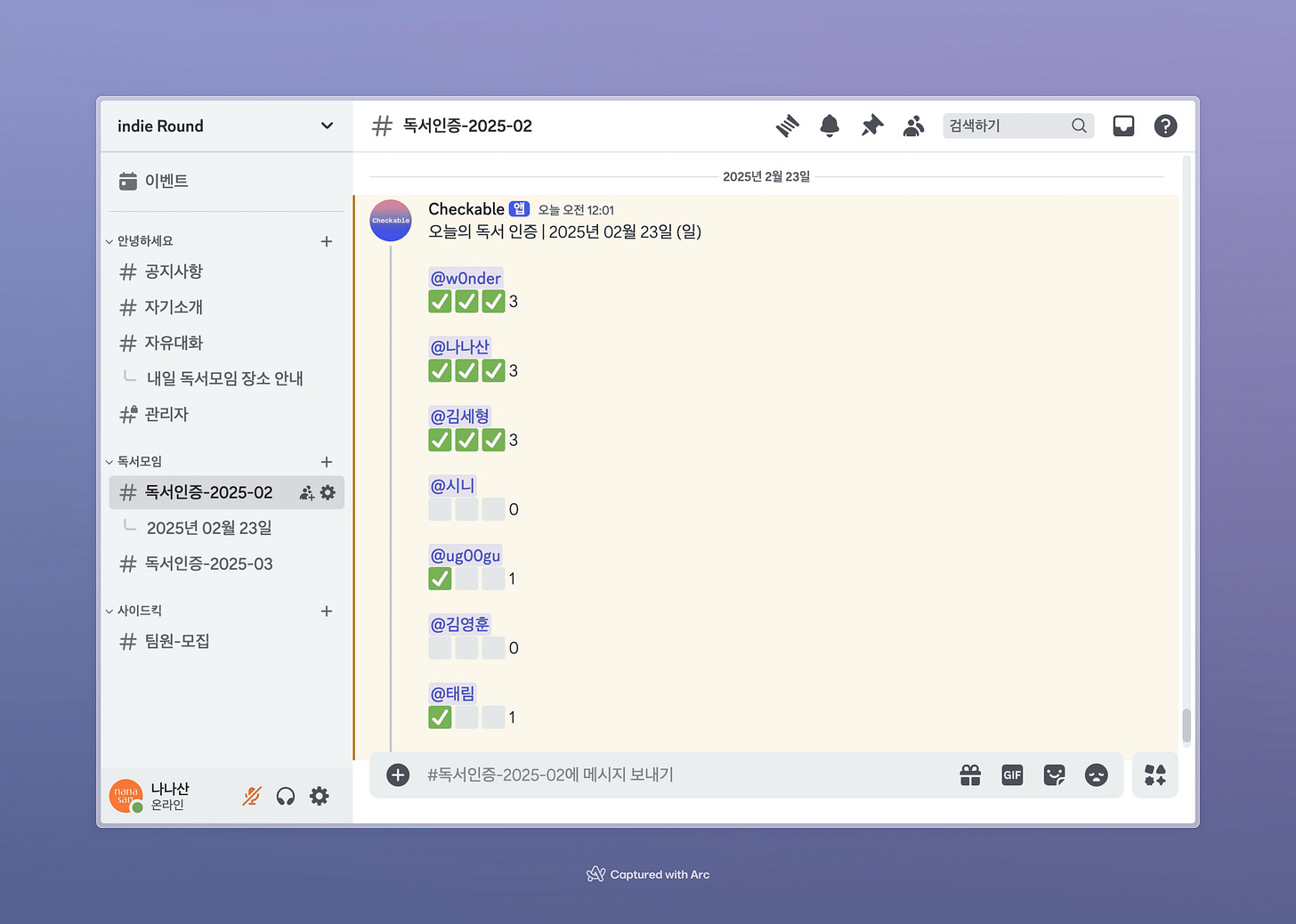Open the GIF picker
Viewport: 1296px width, 924px height.
[x=1012, y=774]
